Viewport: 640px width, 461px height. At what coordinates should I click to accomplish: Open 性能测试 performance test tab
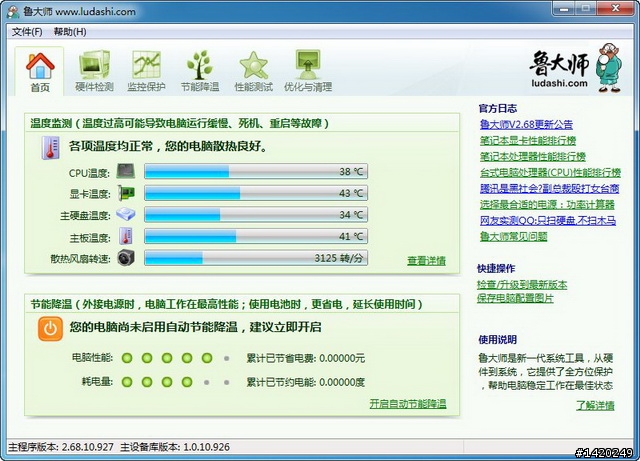(253, 72)
